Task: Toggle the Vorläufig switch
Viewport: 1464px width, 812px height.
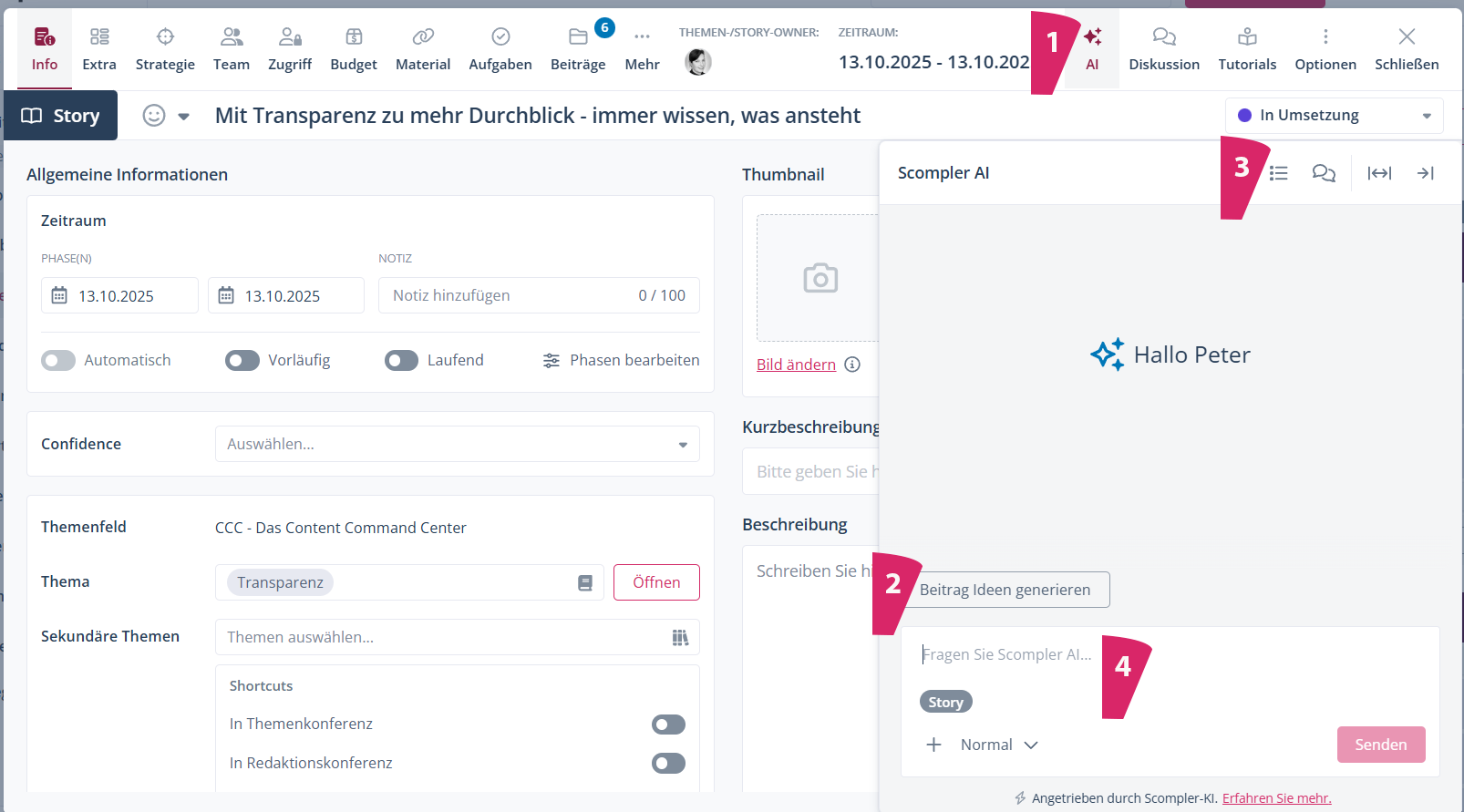Action: [x=242, y=361]
